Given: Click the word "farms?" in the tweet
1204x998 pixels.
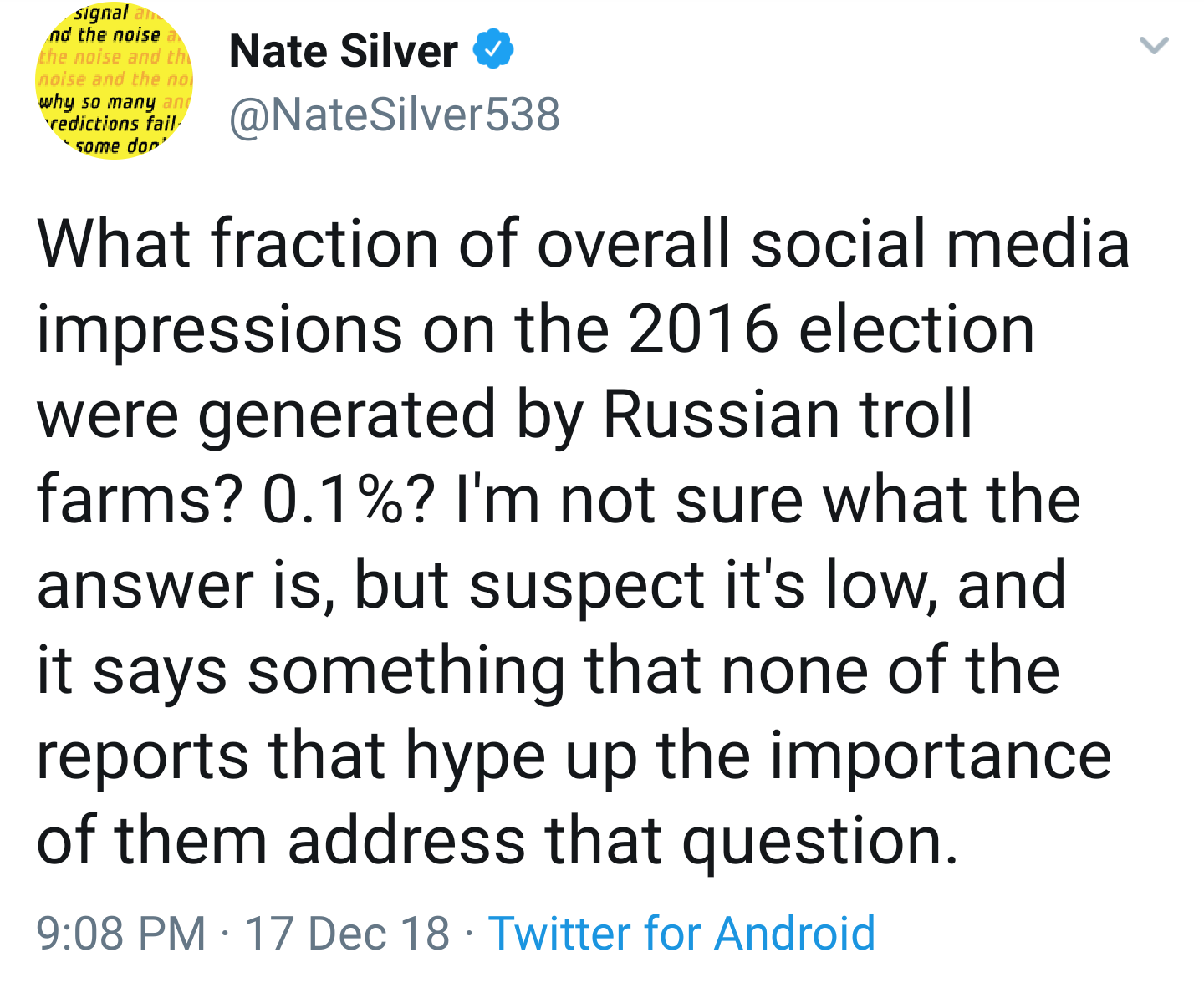Looking at the screenshot, I should 140,500.
